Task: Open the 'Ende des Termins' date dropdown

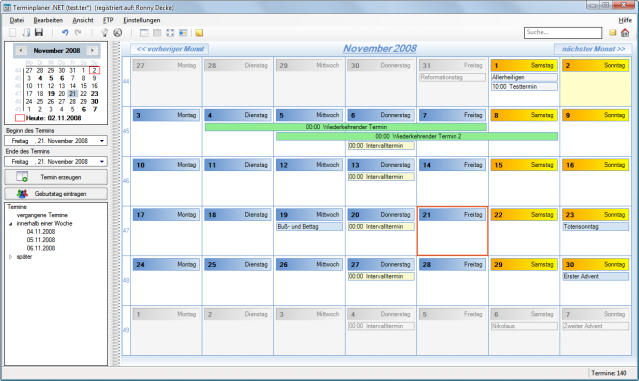Action: click(102, 162)
